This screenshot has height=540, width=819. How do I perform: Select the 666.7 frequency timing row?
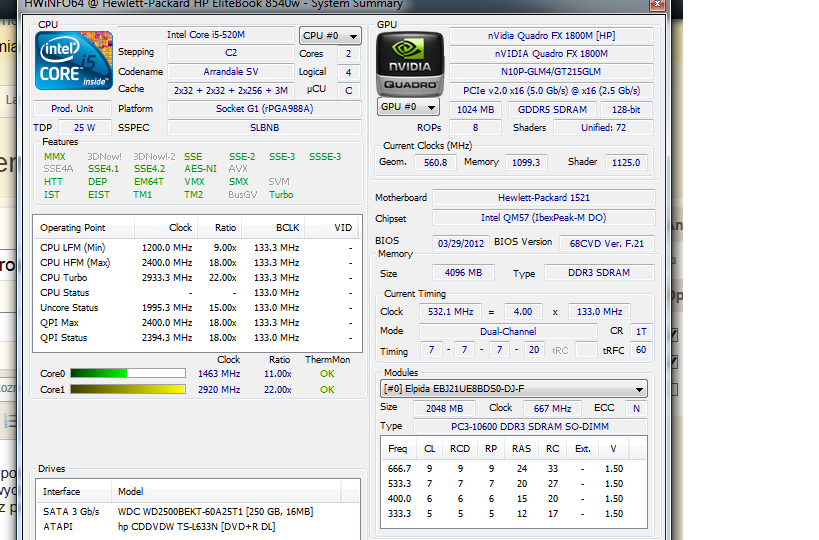coord(513,469)
